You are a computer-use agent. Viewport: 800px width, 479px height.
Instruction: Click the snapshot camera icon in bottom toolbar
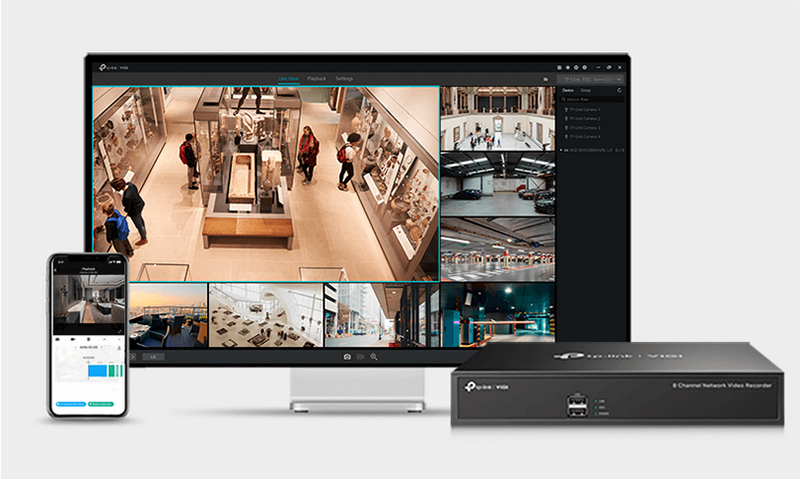347,357
